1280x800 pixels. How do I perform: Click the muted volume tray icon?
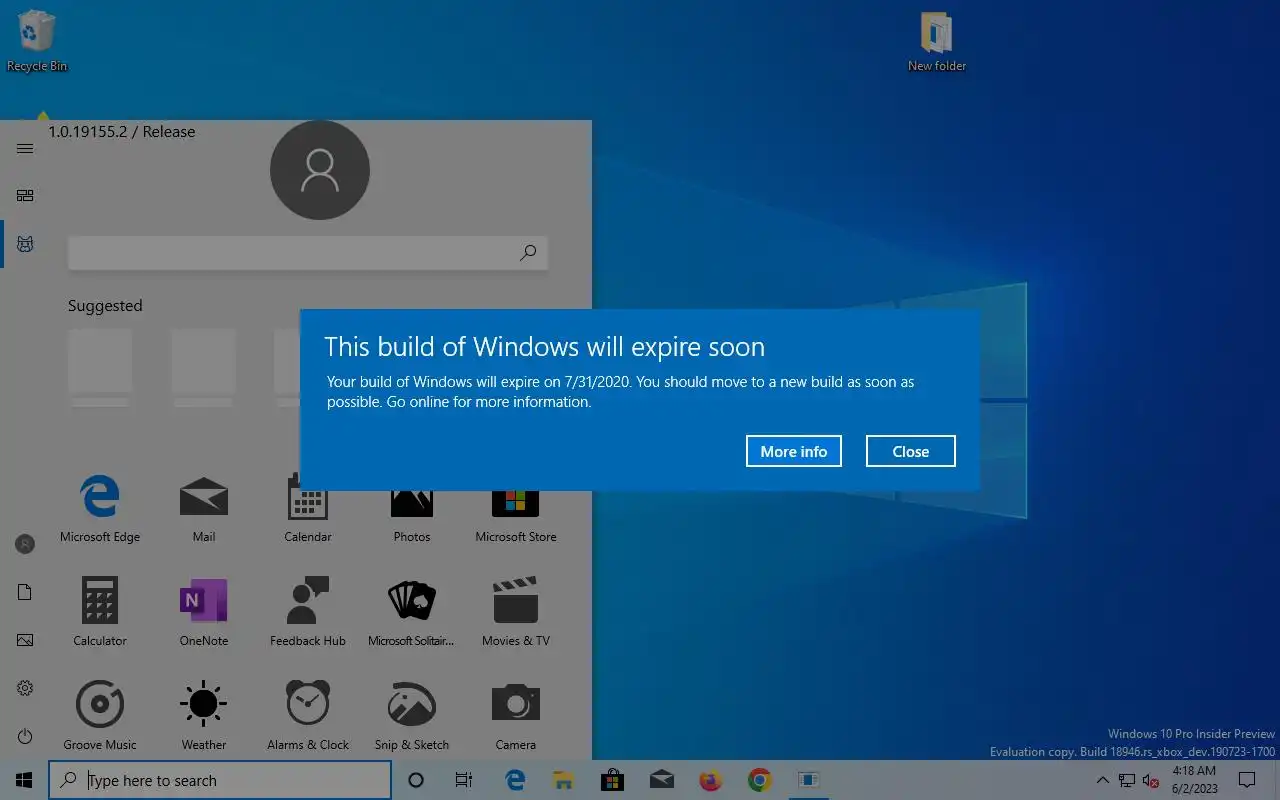tap(1151, 780)
